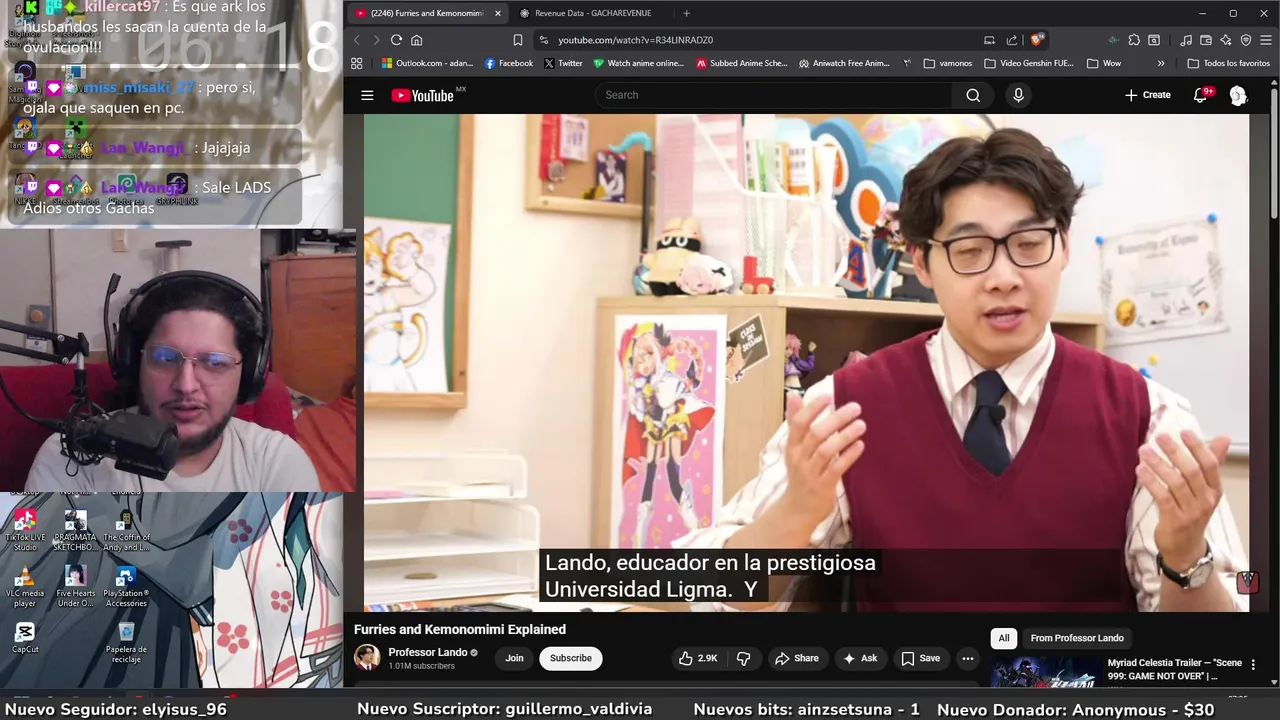
Task: Reload the current page
Action: (x=396, y=40)
